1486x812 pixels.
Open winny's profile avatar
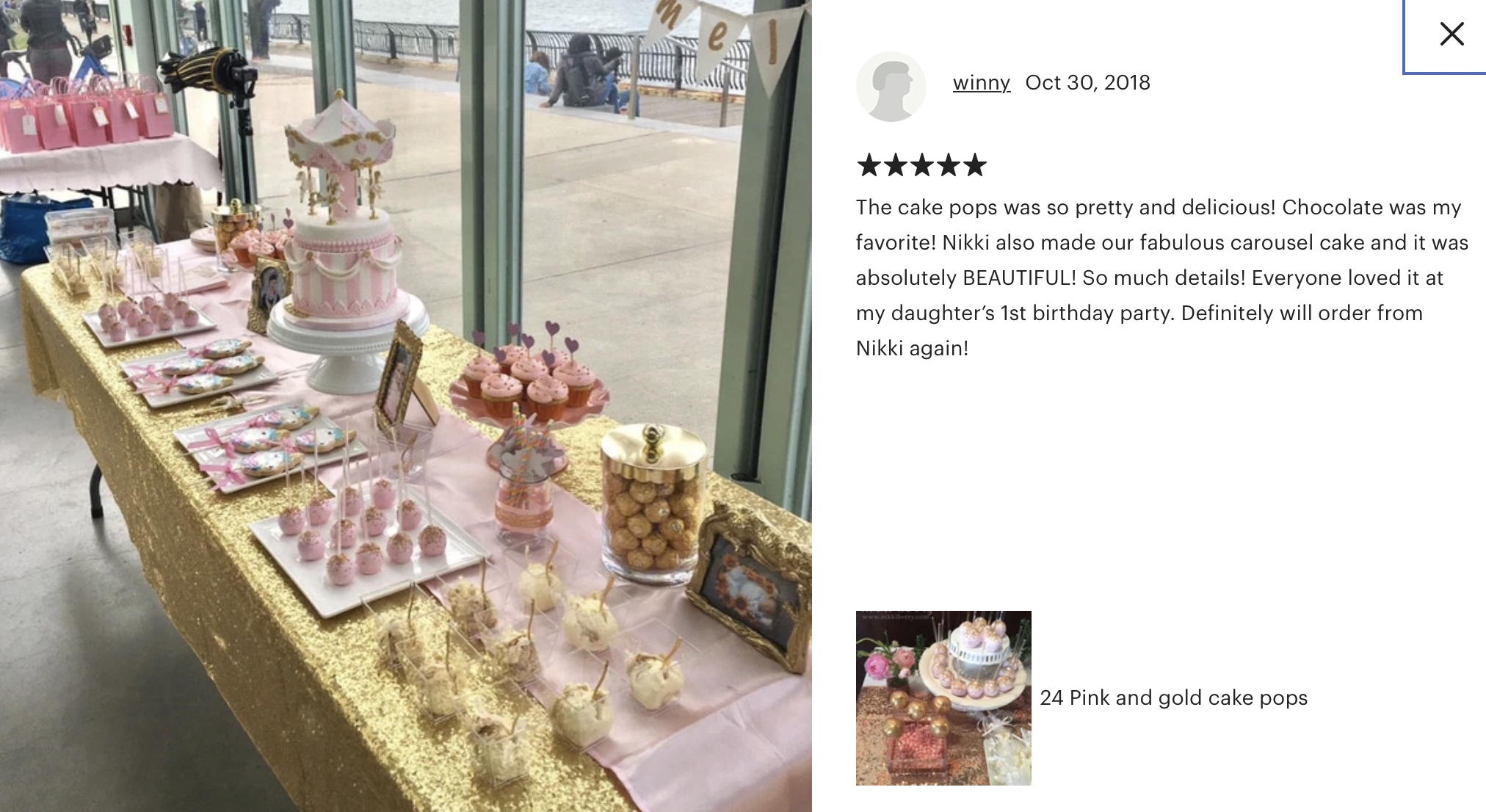[x=891, y=86]
